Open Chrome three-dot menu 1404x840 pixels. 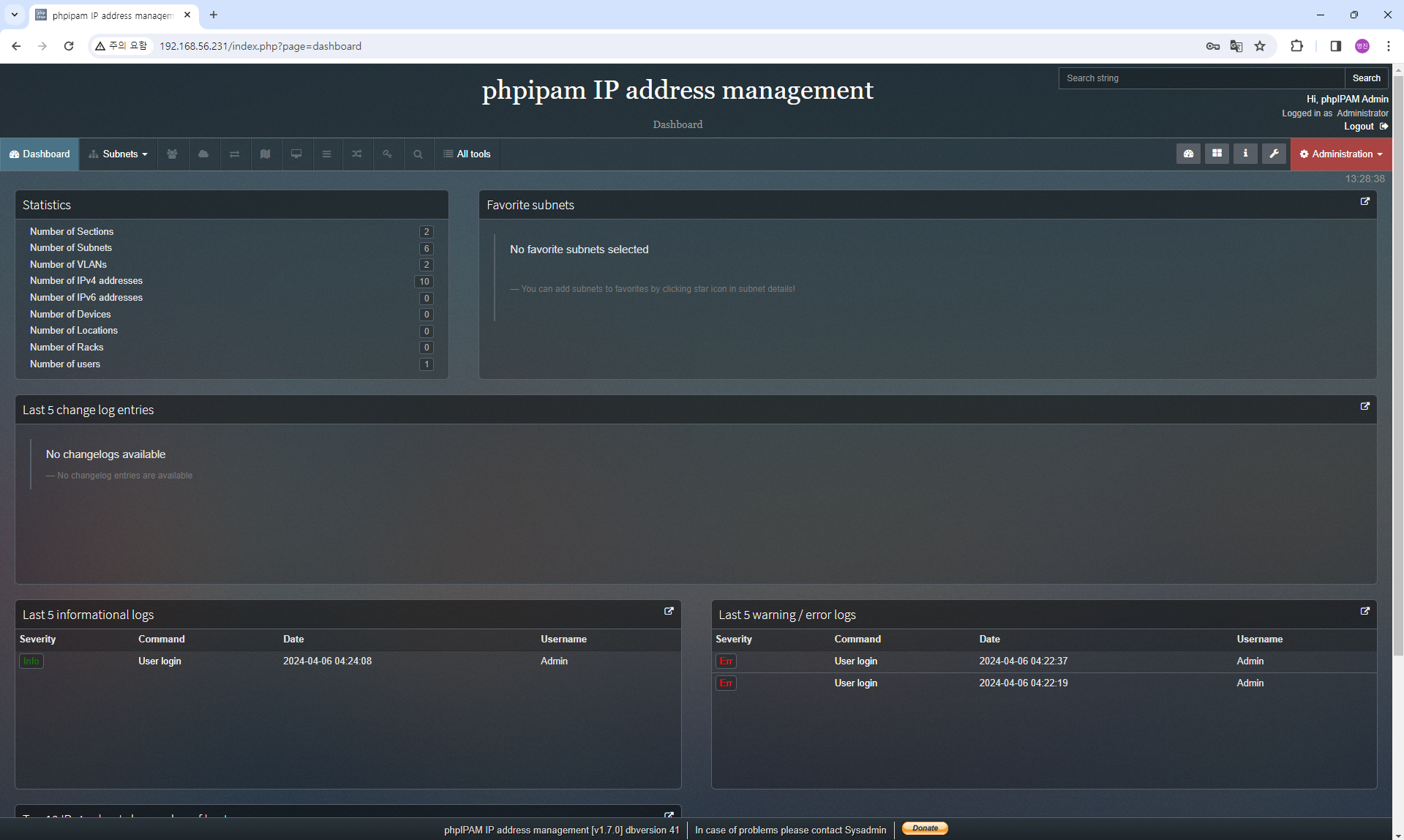tap(1388, 46)
